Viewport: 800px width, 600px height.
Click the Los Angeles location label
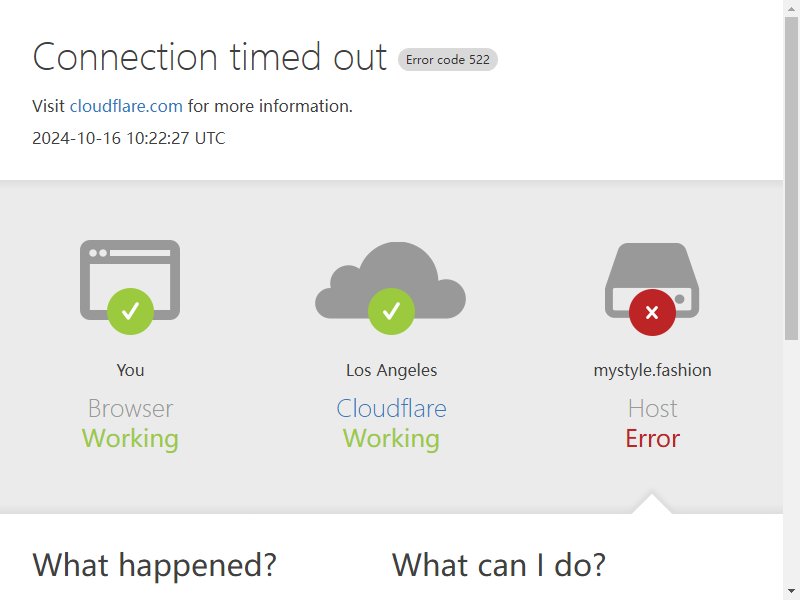click(x=391, y=370)
